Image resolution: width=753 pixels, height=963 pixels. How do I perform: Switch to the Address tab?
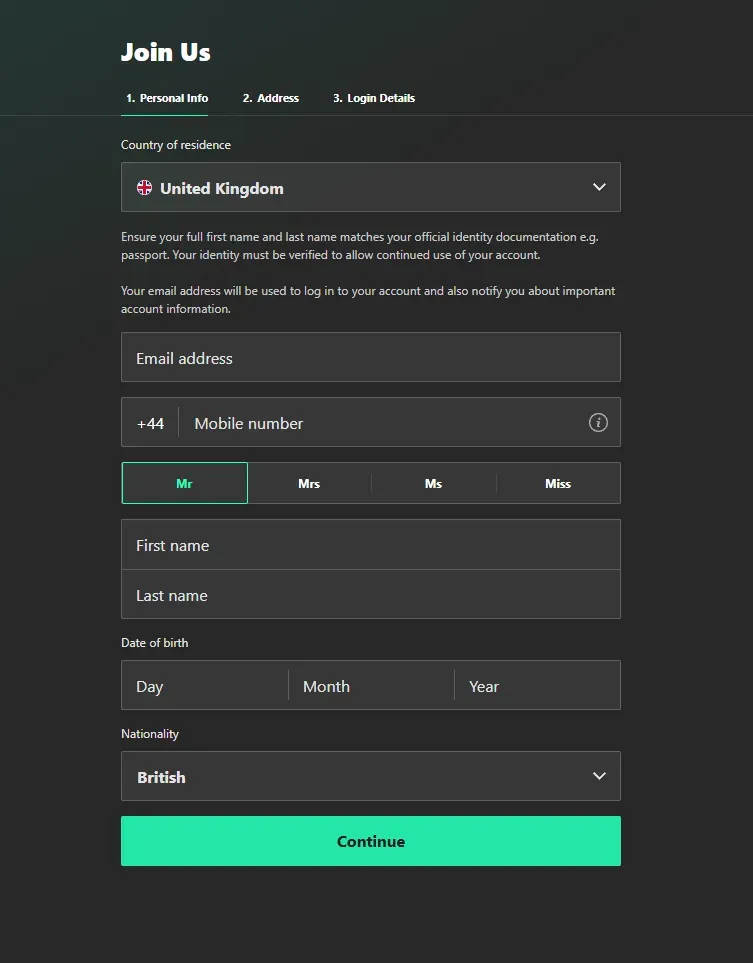coord(270,98)
